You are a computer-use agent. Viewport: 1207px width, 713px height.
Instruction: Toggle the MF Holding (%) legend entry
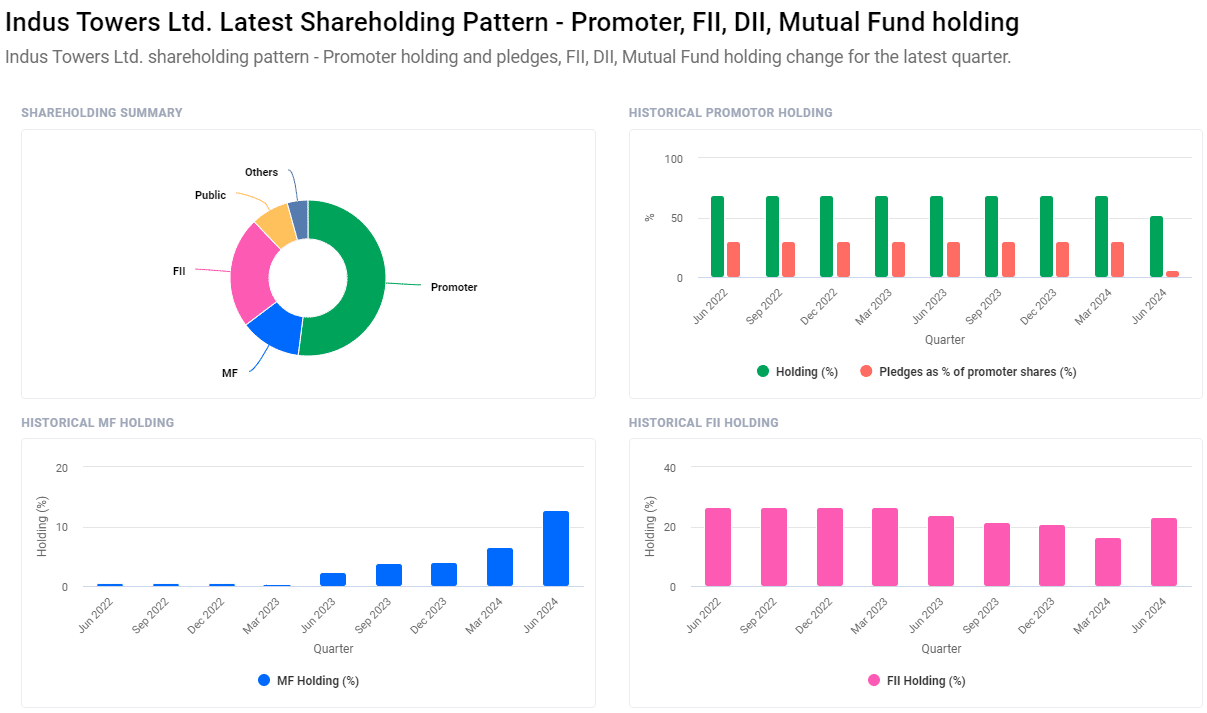click(308, 681)
